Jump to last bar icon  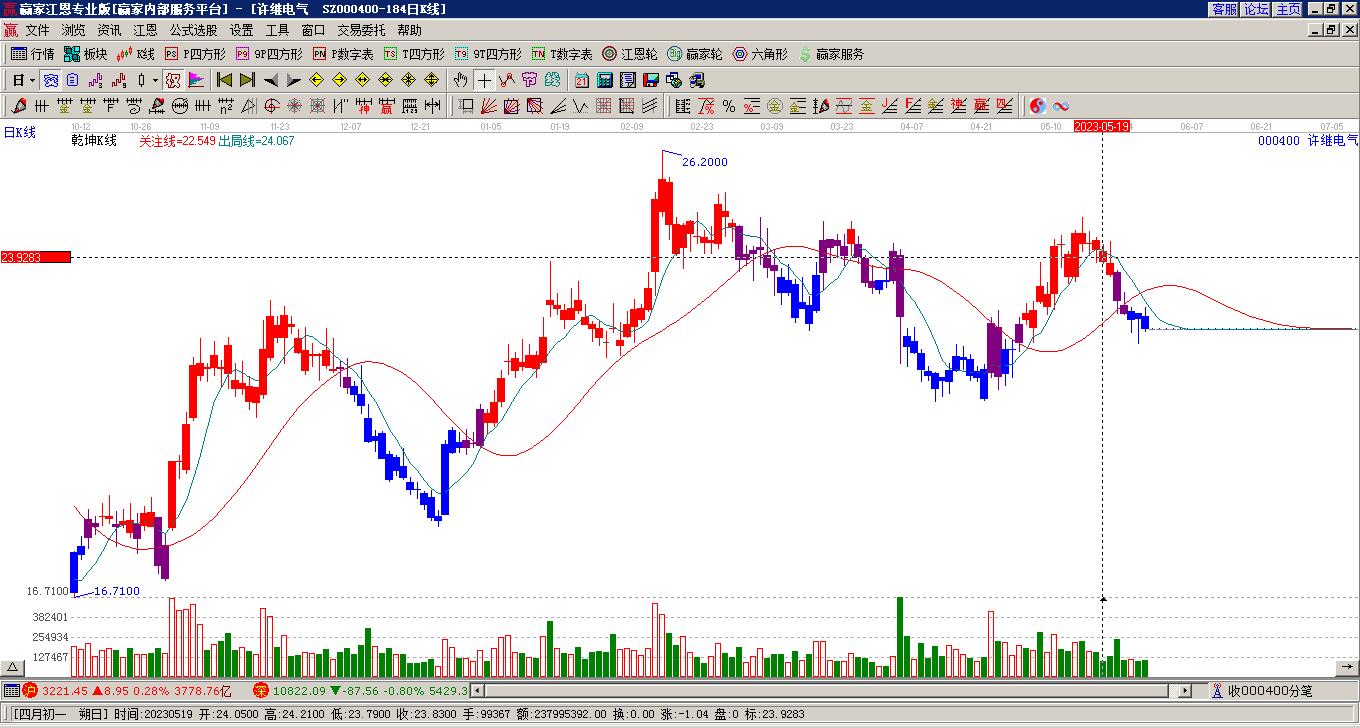[x=247, y=80]
